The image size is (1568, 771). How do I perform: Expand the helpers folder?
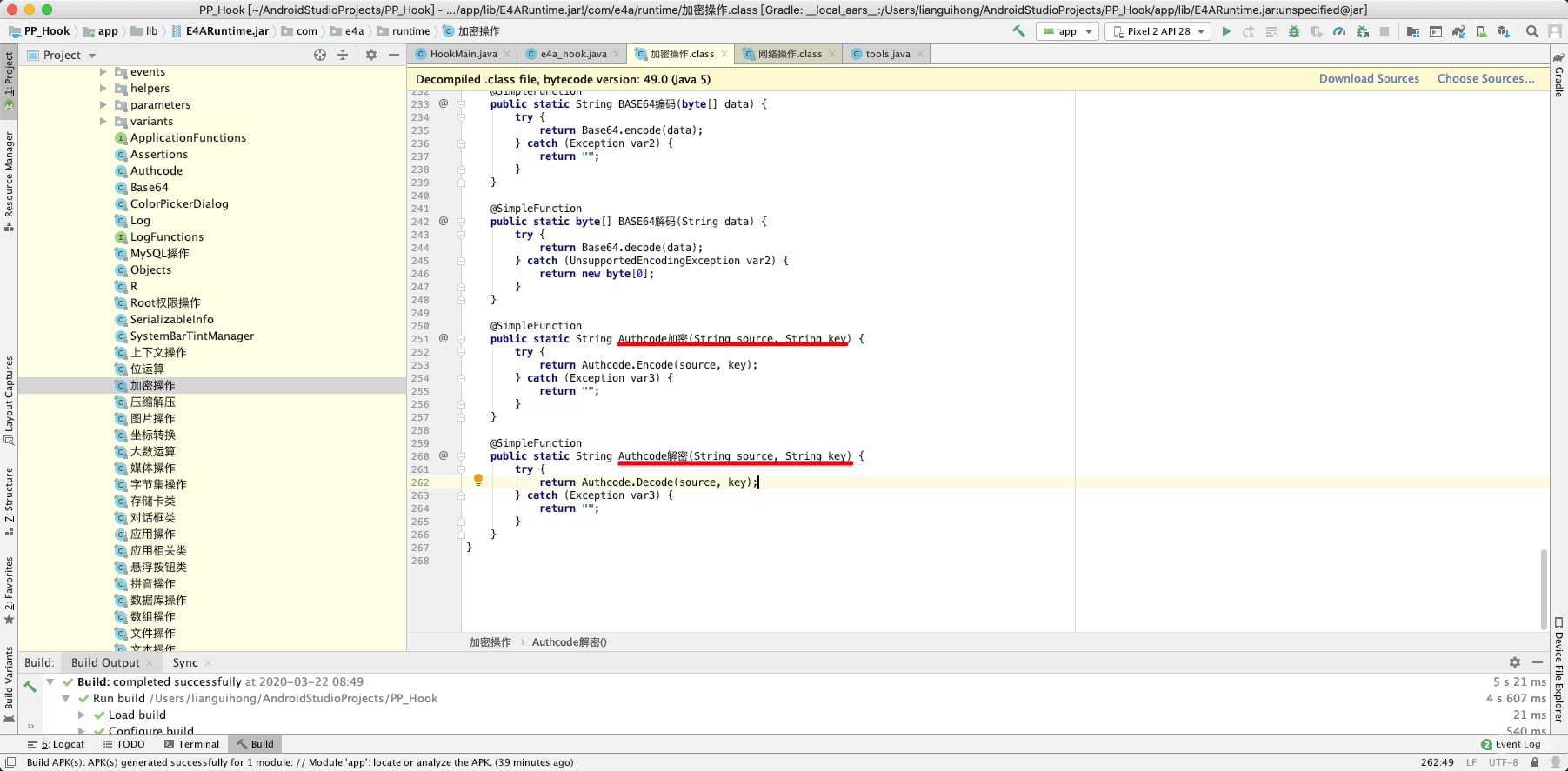(x=103, y=89)
